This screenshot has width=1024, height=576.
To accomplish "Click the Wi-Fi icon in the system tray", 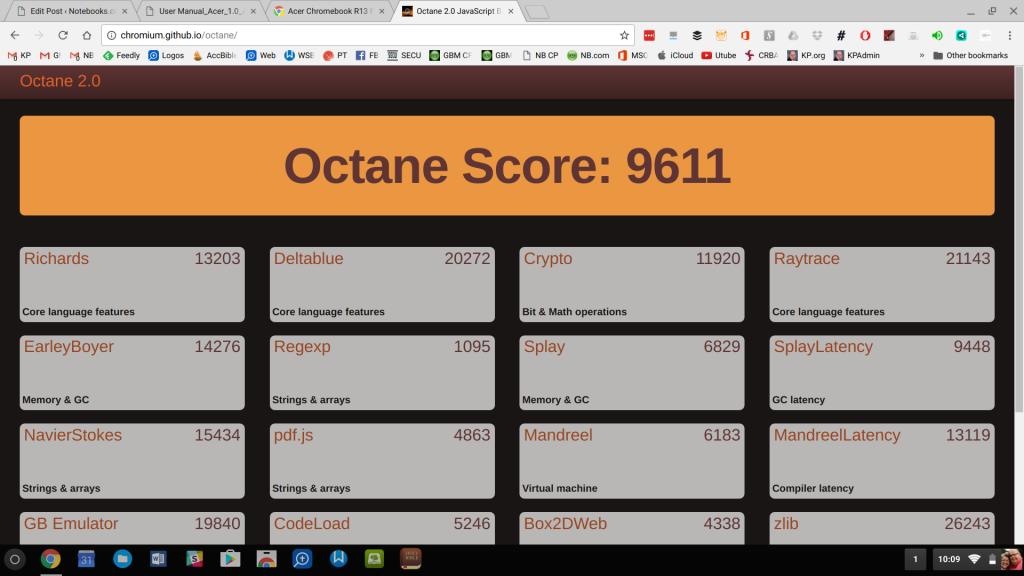I will point(974,559).
